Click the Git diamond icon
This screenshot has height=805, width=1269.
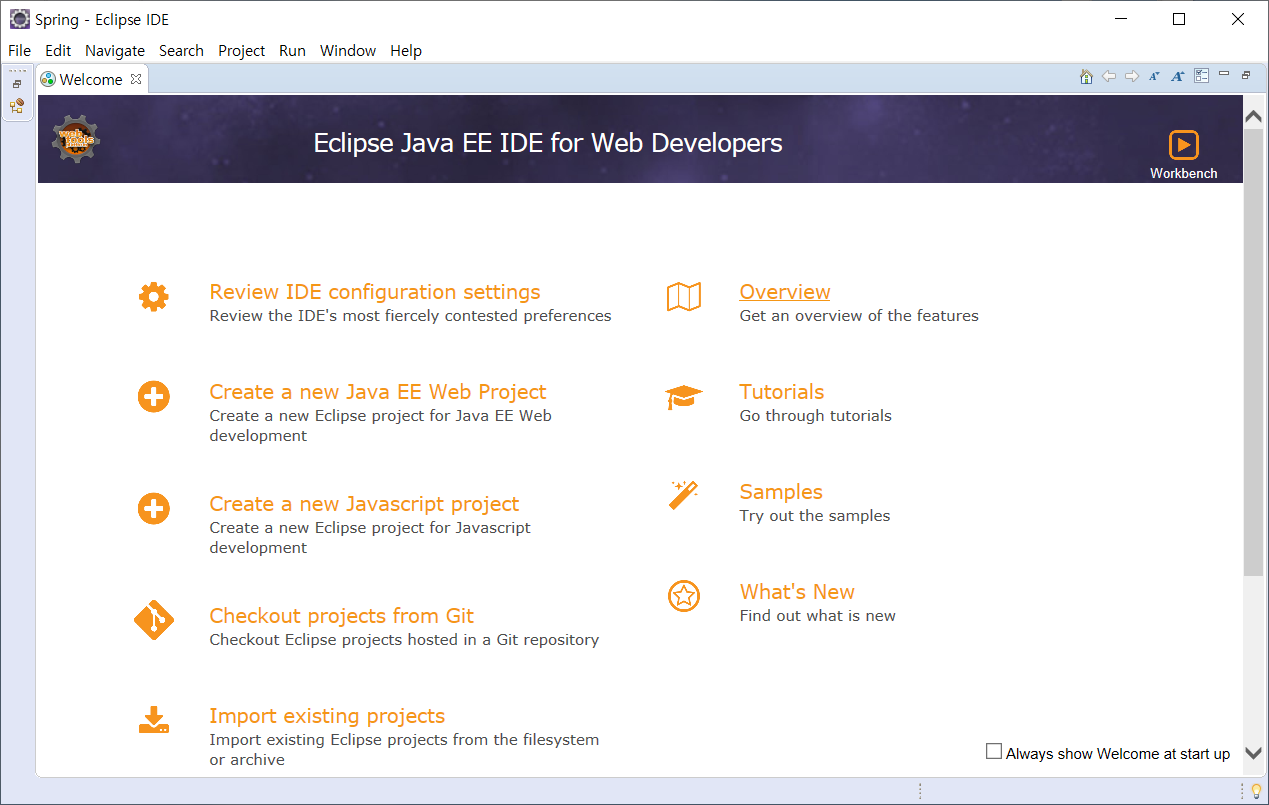[x=153, y=620]
